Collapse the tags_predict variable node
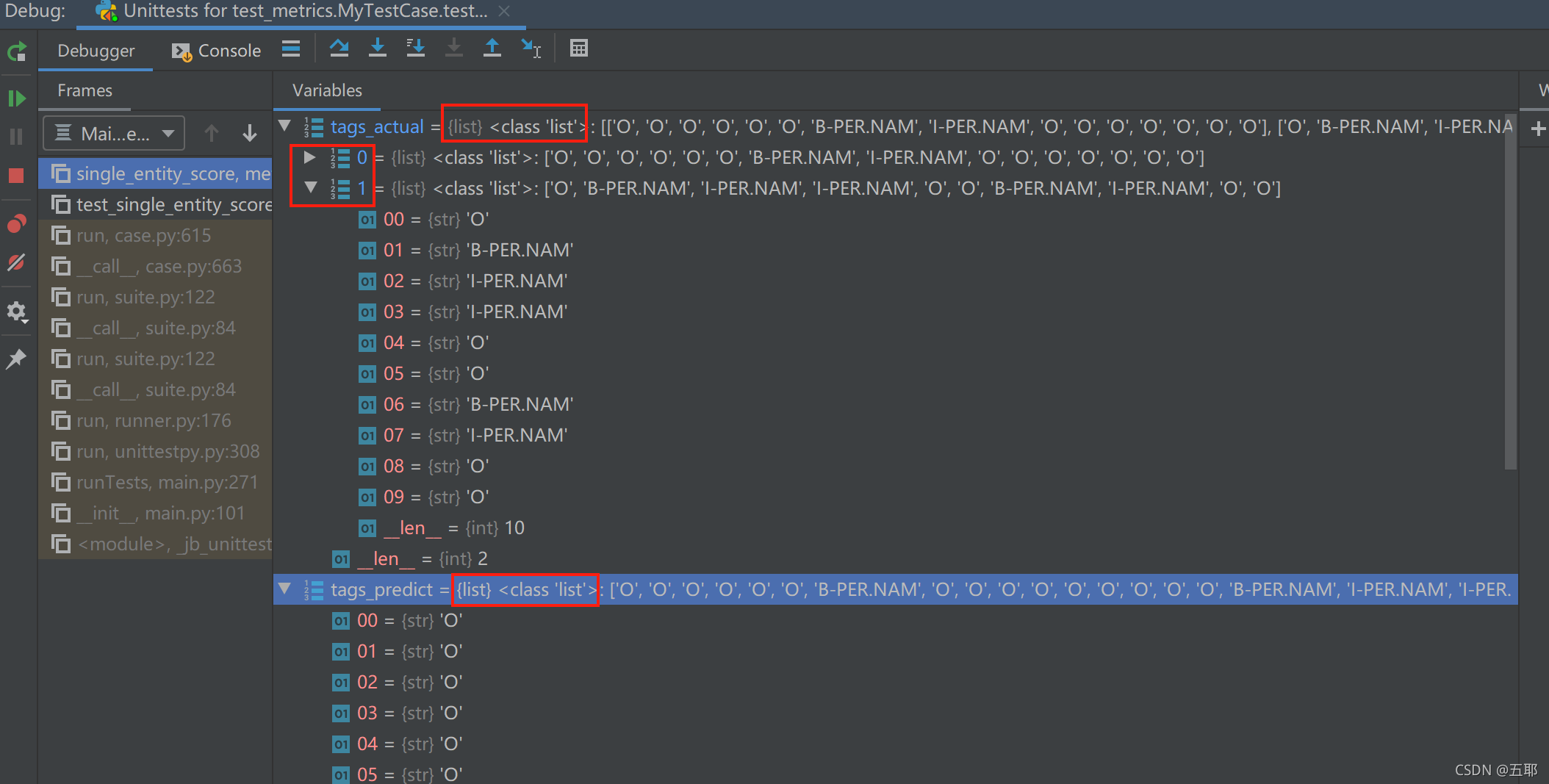The width and height of the screenshot is (1549, 784). 285,589
